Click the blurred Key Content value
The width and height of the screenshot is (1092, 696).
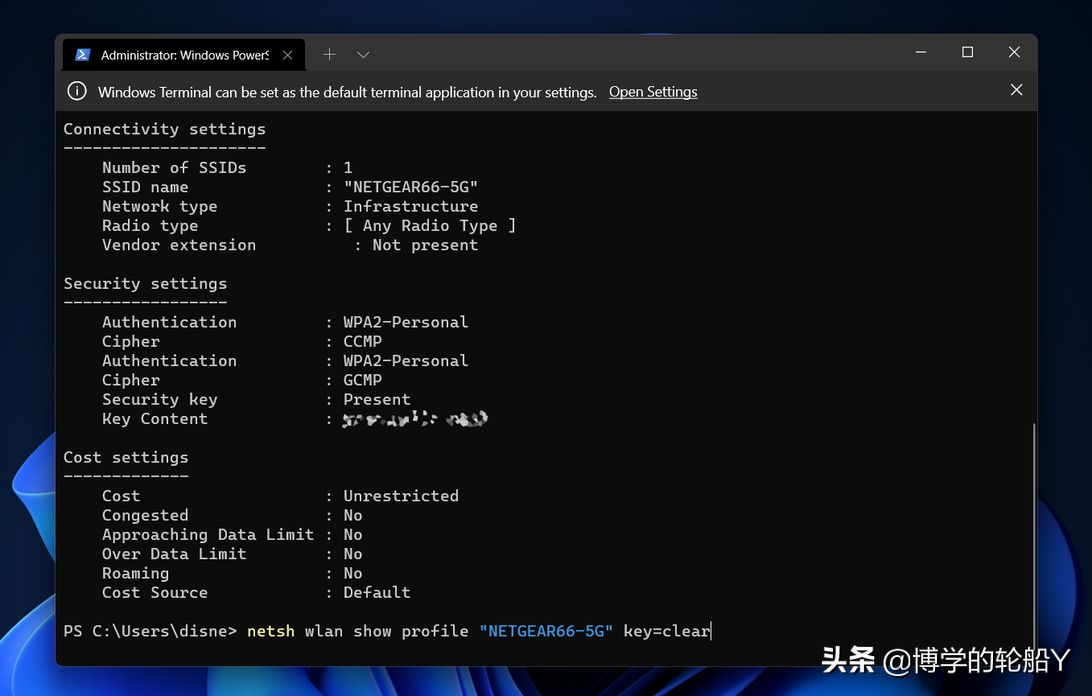(415, 419)
